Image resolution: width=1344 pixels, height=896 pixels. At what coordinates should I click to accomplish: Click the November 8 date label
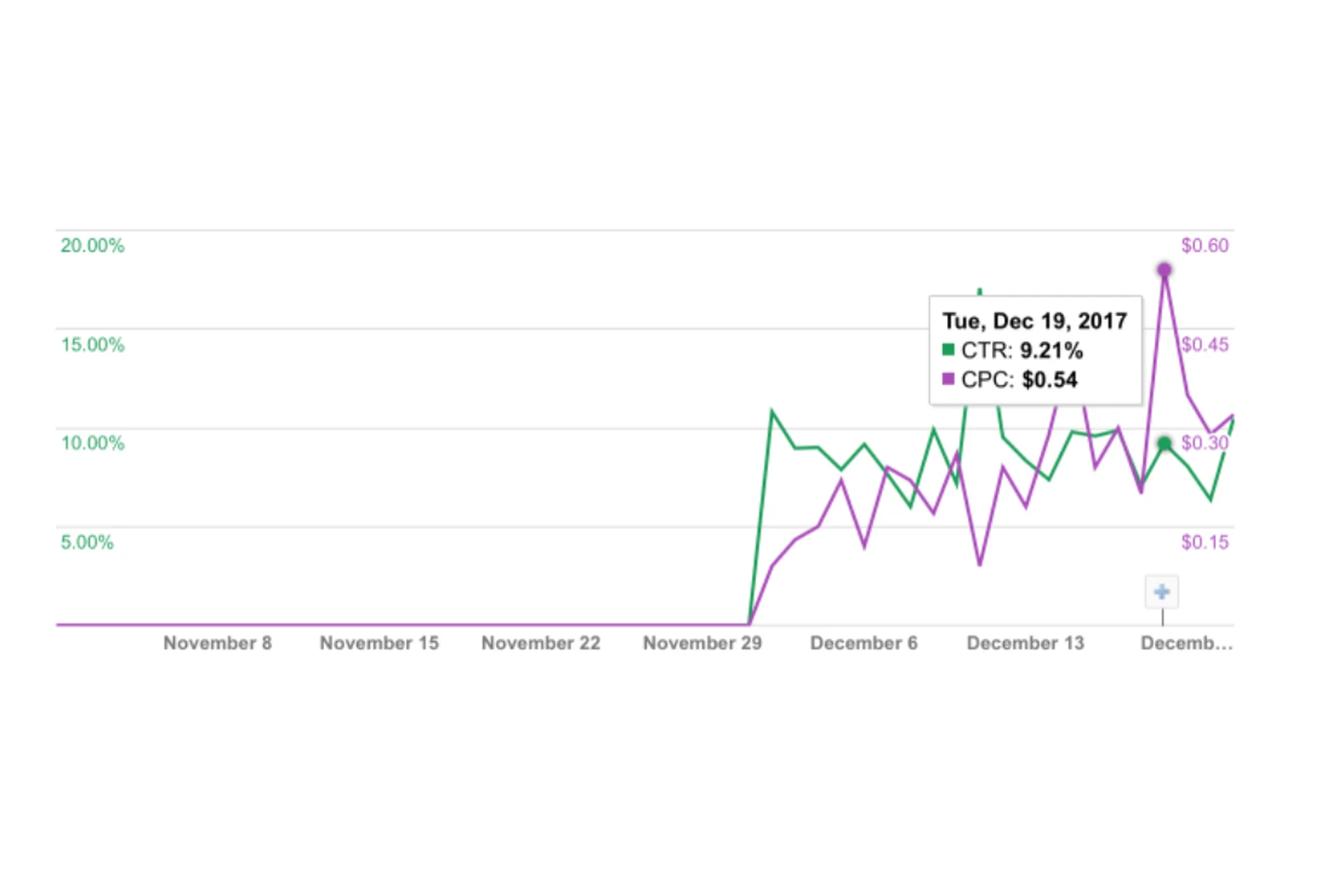click(217, 643)
